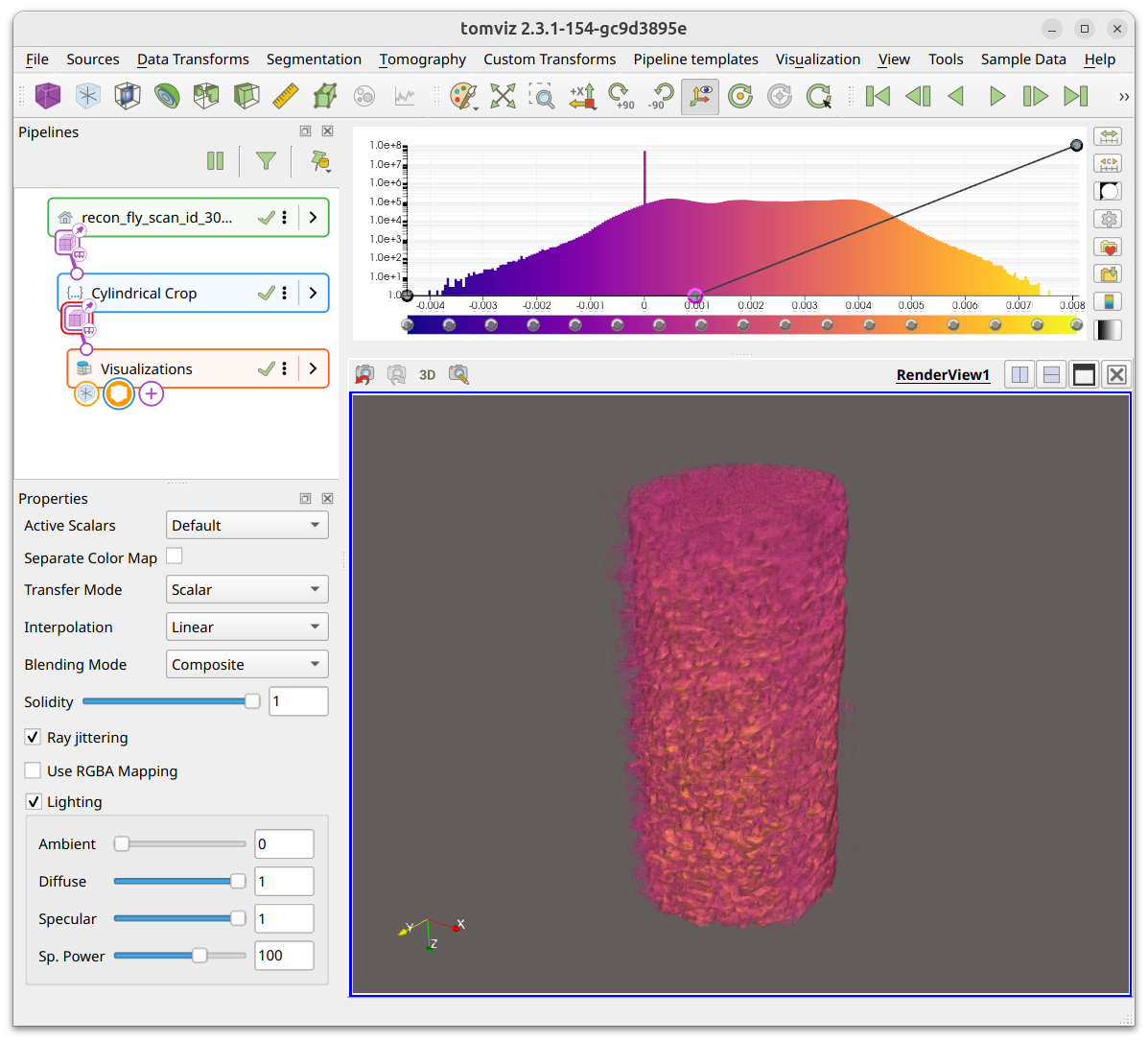The height and width of the screenshot is (1042, 1148).
Task: Adjust the Solidity slider handle
Action: pos(252,701)
